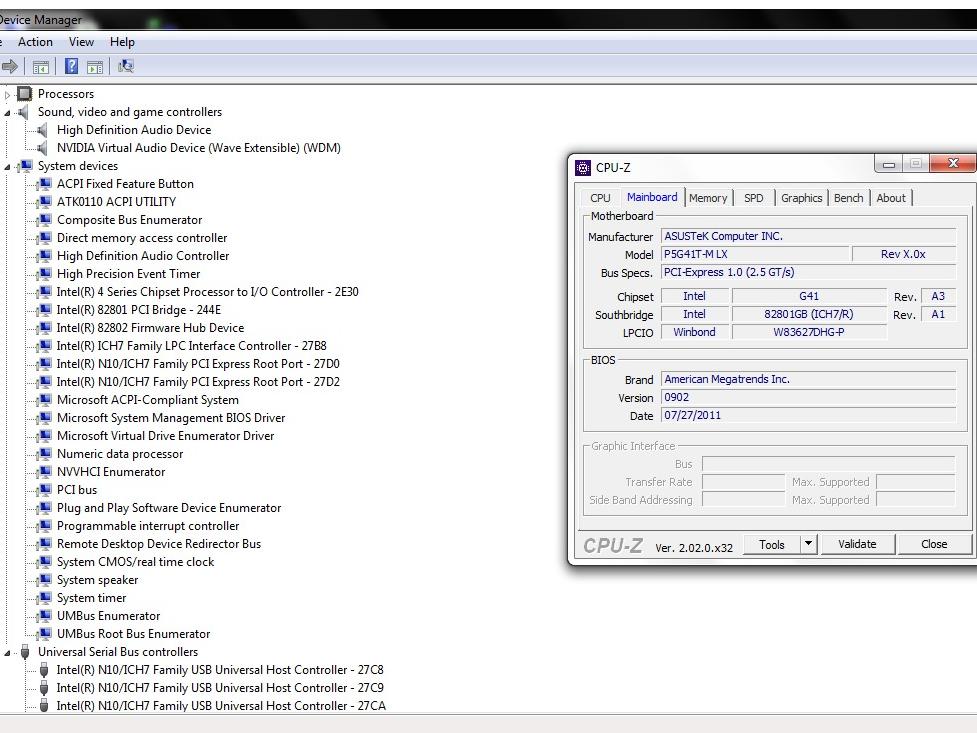Screen dimensions: 977x733
Task: Click the Sound, video and game controllers speaker icon
Action: pyautogui.click(x=24, y=112)
